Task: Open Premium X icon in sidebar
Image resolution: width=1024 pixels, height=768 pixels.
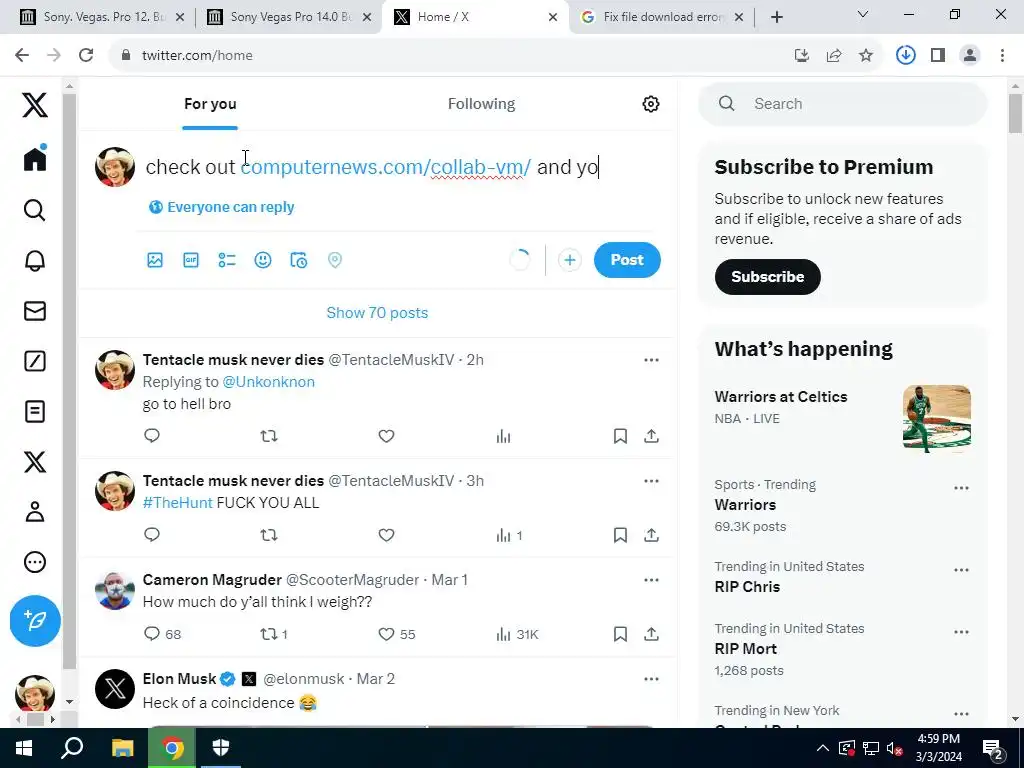Action: coord(35,462)
